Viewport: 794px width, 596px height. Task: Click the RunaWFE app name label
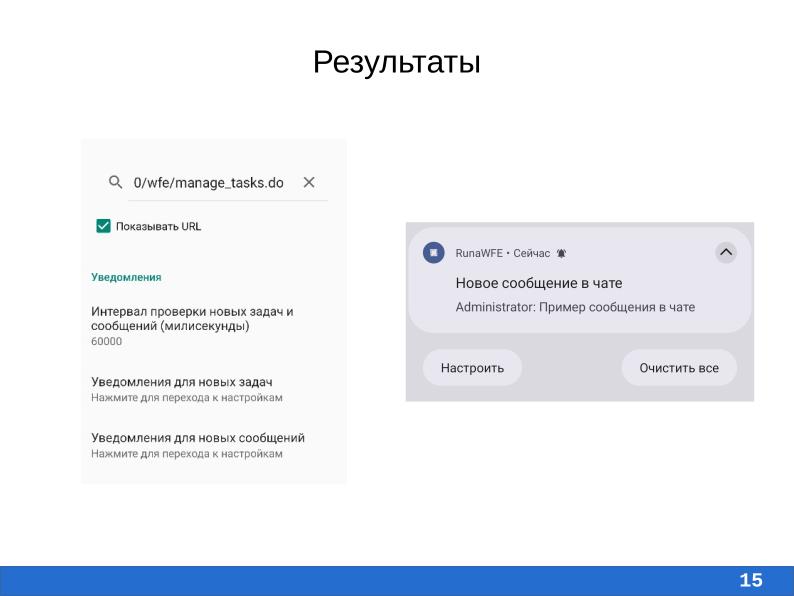479,253
